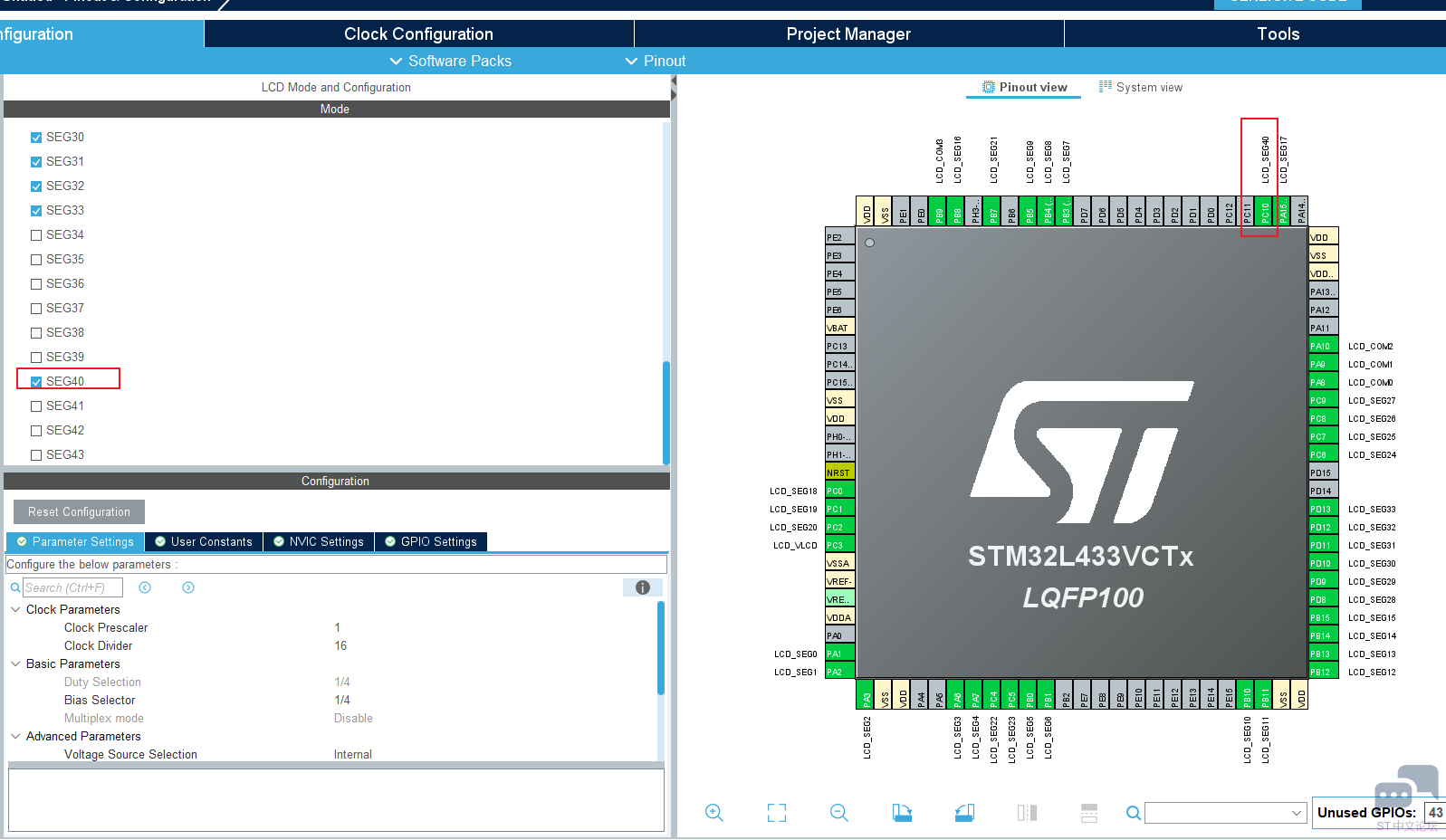Image resolution: width=1446 pixels, height=840 pixels.
Task: Click the description text area at bottom left
Action: 336,800
